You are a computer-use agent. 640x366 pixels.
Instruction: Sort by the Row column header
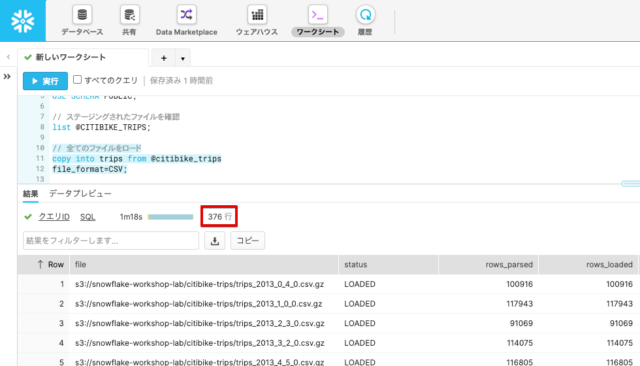(43, 264)
